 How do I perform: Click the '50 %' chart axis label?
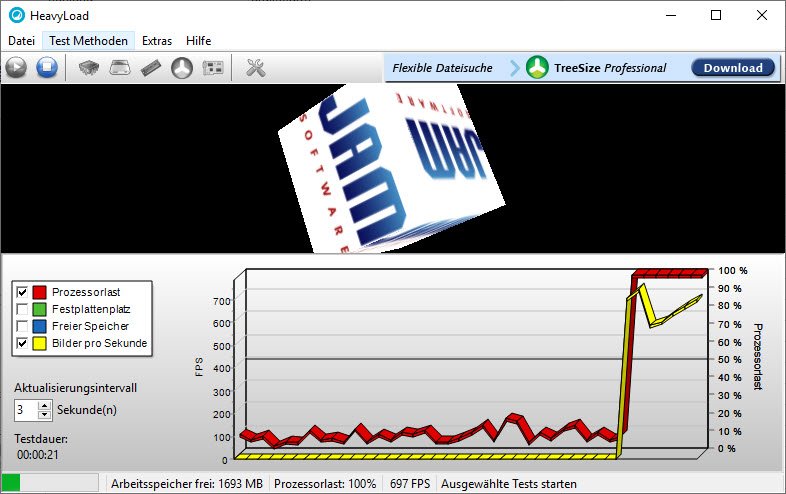tap(729, 360)
